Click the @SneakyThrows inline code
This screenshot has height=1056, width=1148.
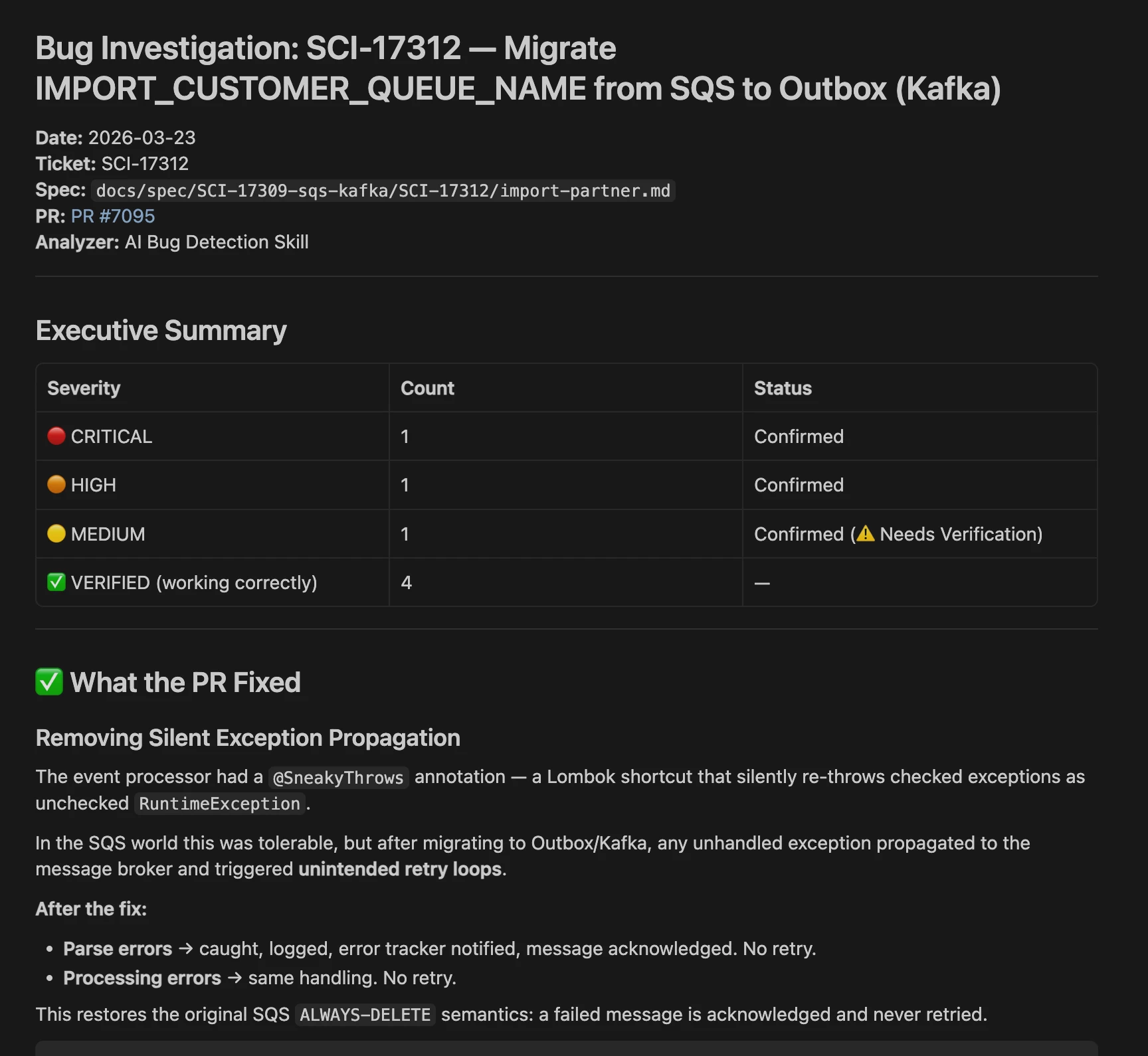[338, 777]
